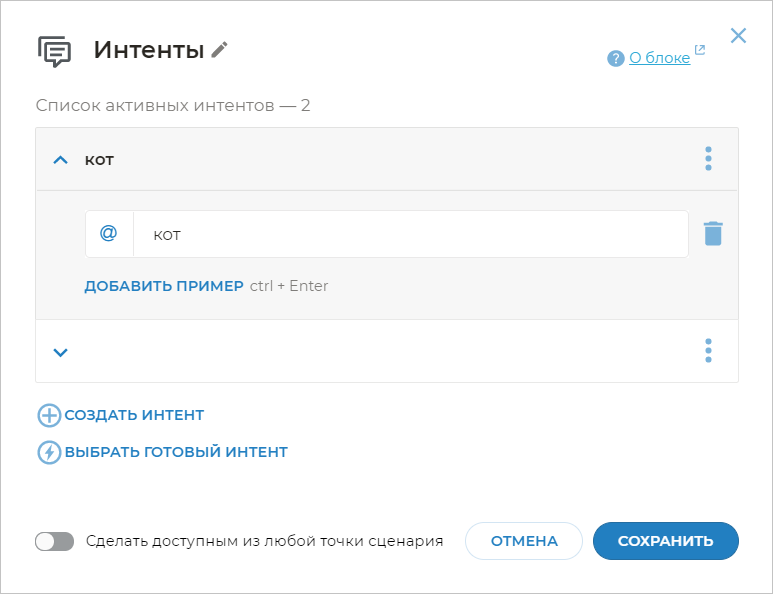The width and height of the screenshot is (773, 594).
Task: Click the Интенты block chat icon in the header
Action: (54, 51)
